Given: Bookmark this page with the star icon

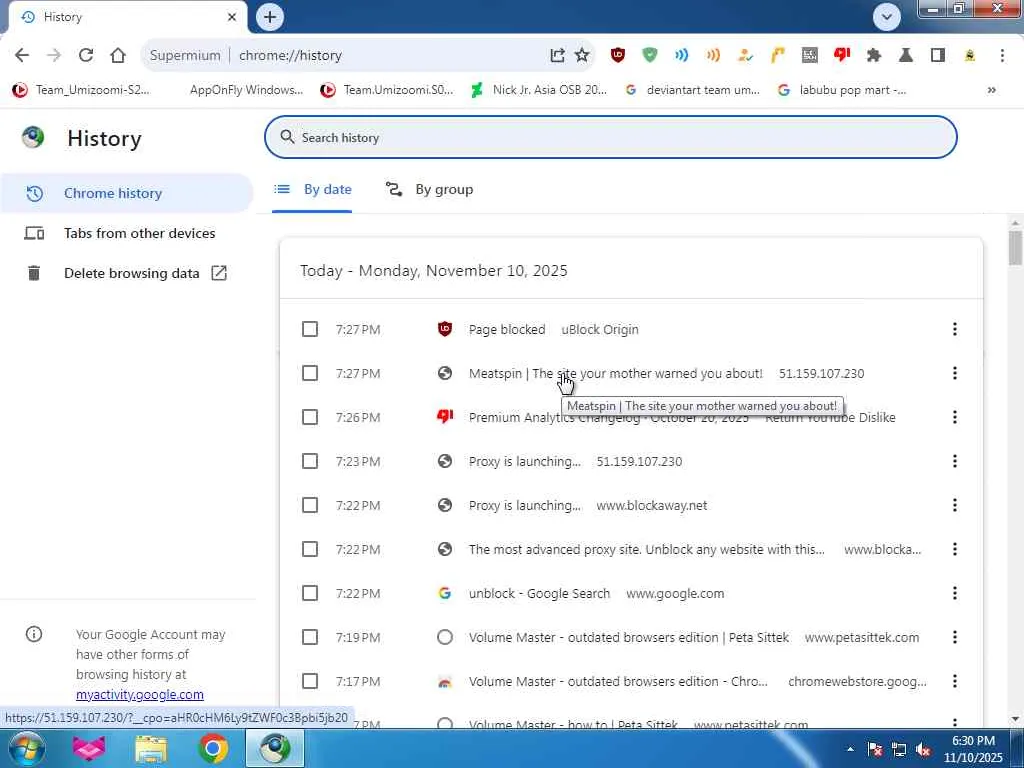Looking at the screenshot, I should tap(582, 56).
